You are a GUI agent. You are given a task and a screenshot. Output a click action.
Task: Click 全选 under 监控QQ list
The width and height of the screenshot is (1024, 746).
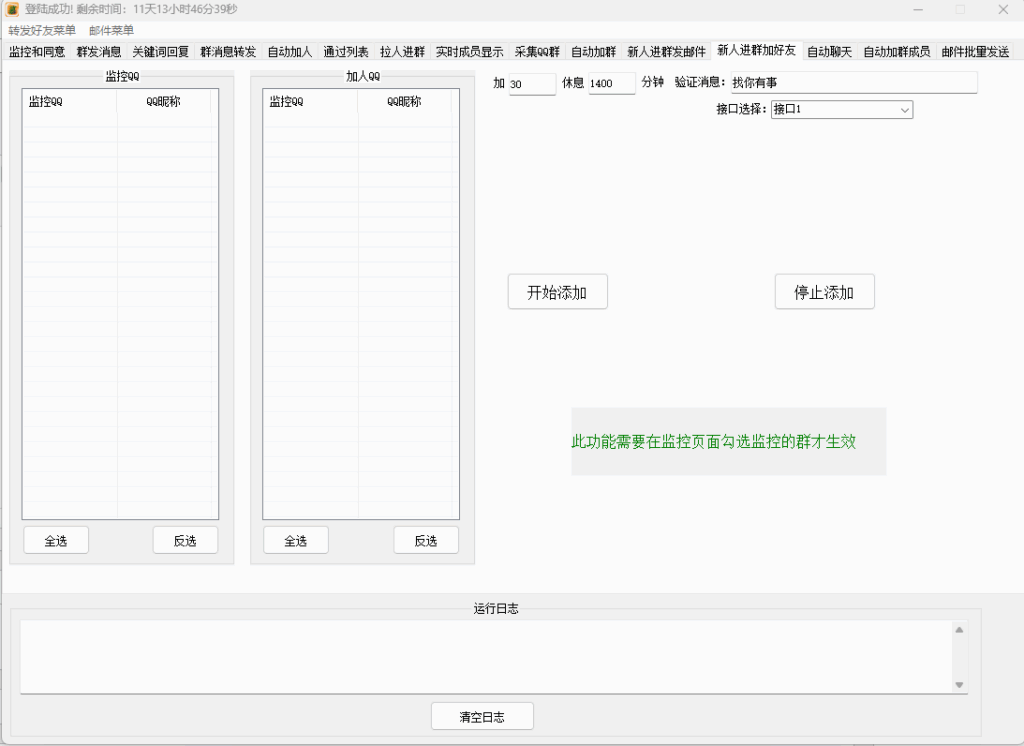56,540
